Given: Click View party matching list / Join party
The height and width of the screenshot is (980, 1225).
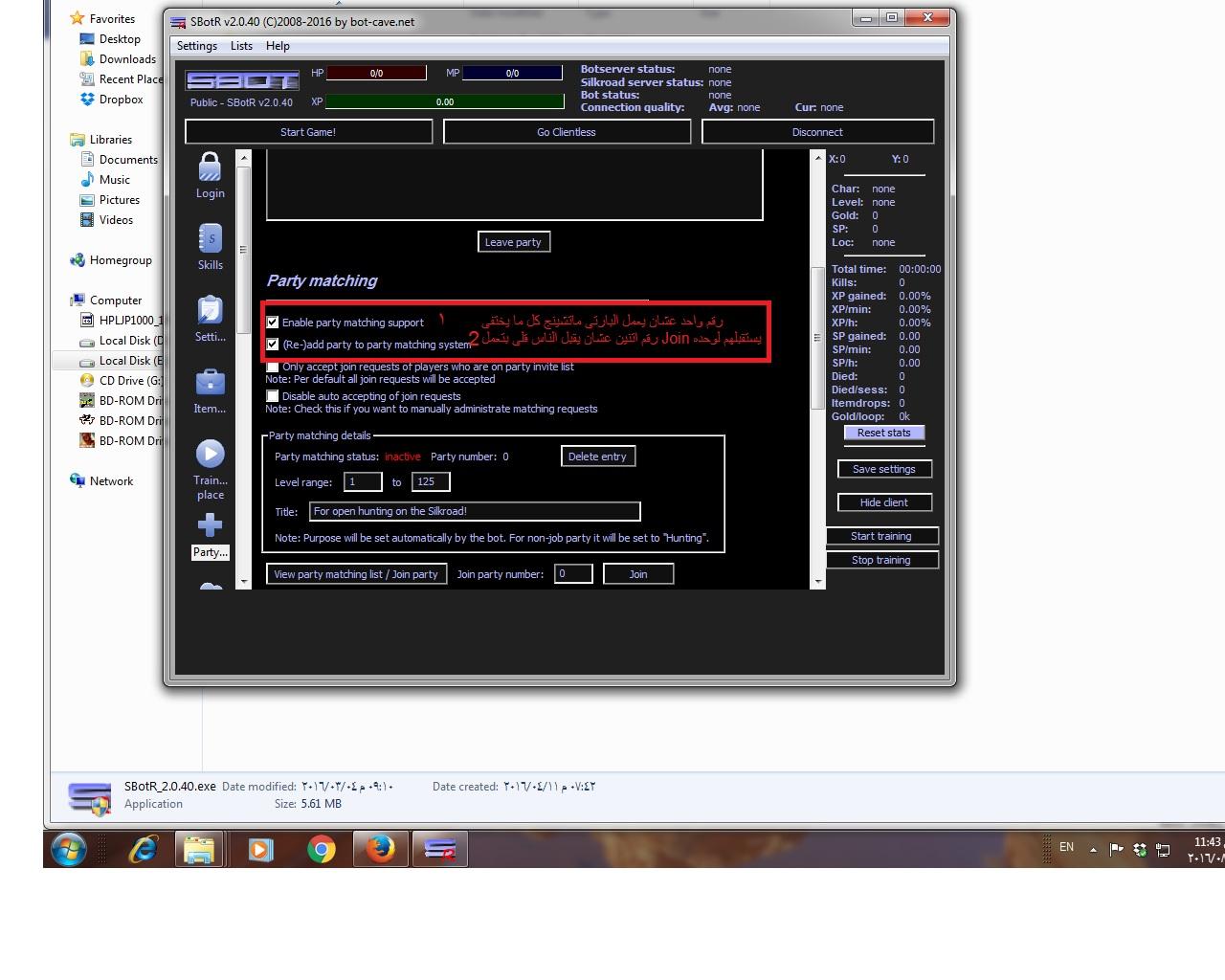Looking at the screenshot, I should coord(356,574).
